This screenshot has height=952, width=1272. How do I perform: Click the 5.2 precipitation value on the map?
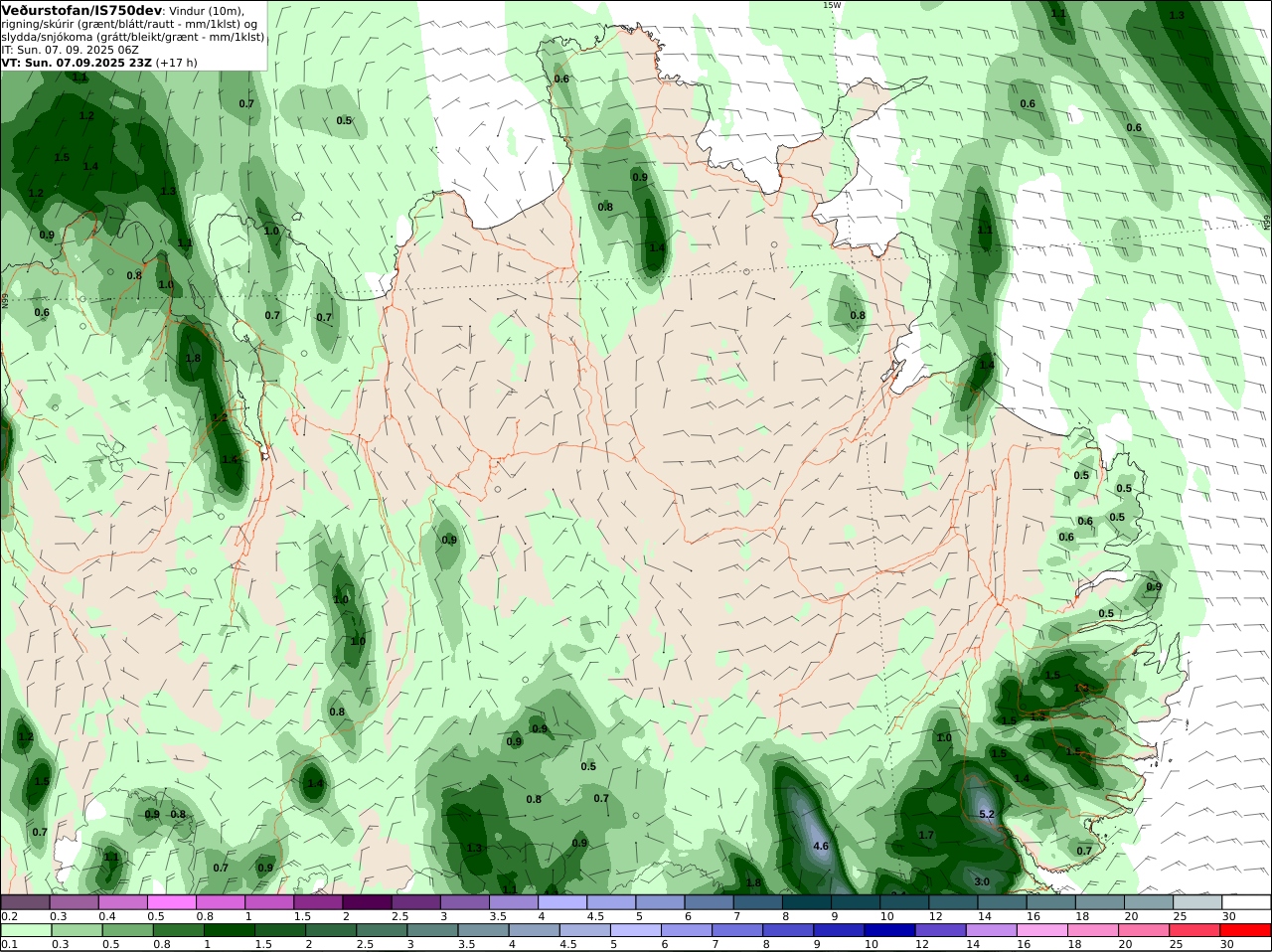pos(987,815)
